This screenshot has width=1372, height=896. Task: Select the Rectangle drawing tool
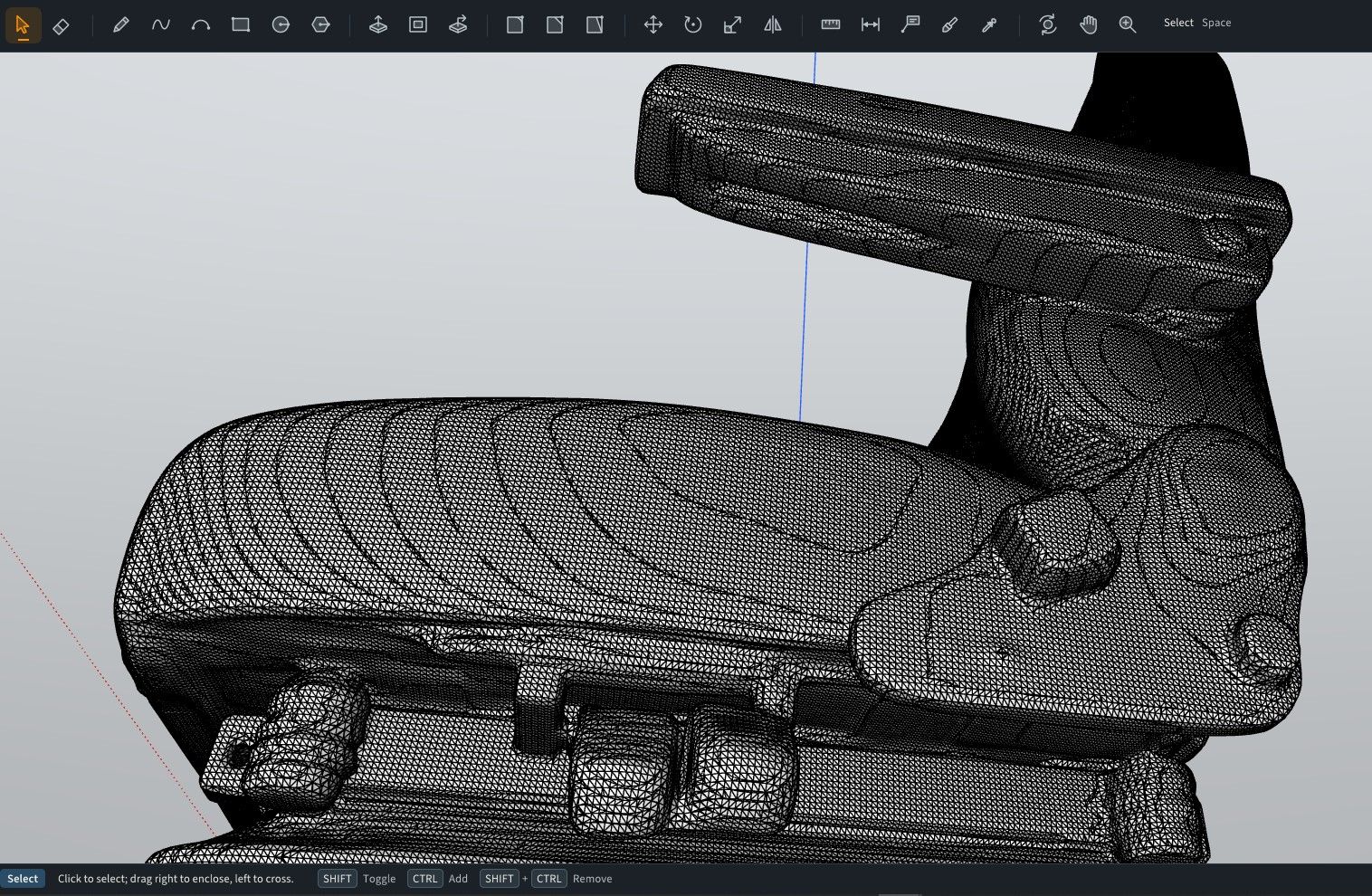pyautogui.click(x=241, y=25)
